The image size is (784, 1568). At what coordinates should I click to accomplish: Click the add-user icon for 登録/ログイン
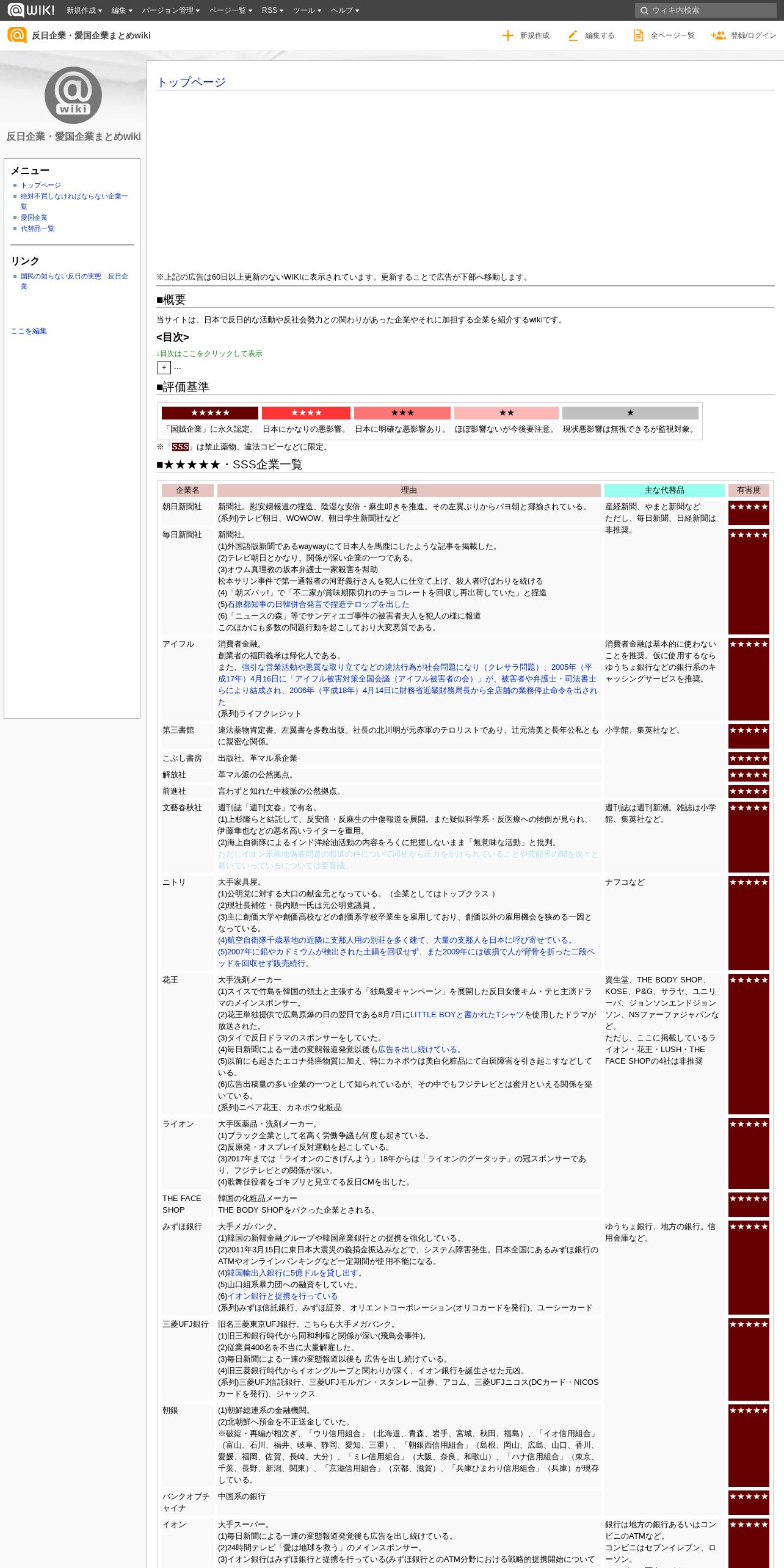click(x=718, y=35)
